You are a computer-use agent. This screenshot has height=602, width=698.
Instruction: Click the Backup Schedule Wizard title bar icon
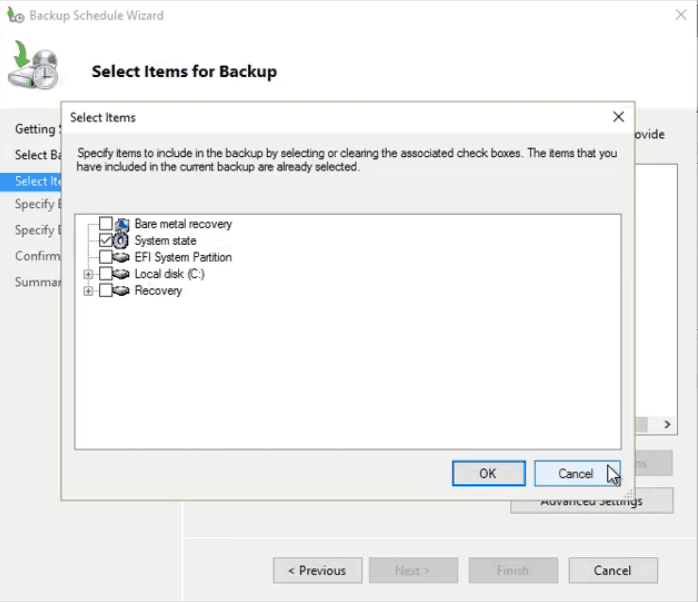coord(15,16)
